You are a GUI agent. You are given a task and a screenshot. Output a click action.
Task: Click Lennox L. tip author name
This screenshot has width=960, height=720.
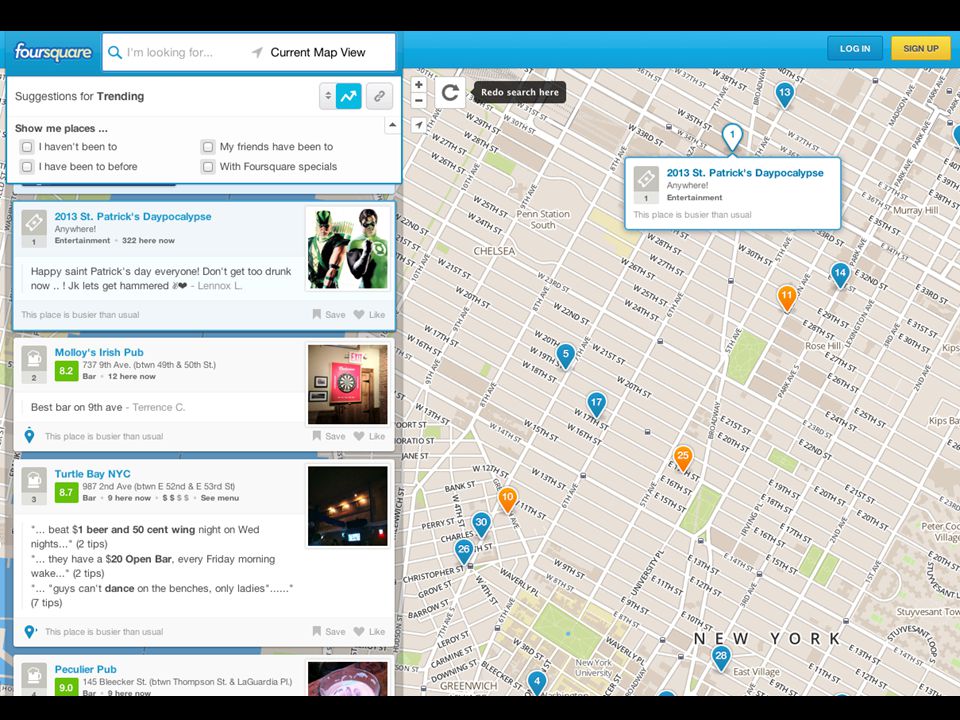(x=219, y=286)
